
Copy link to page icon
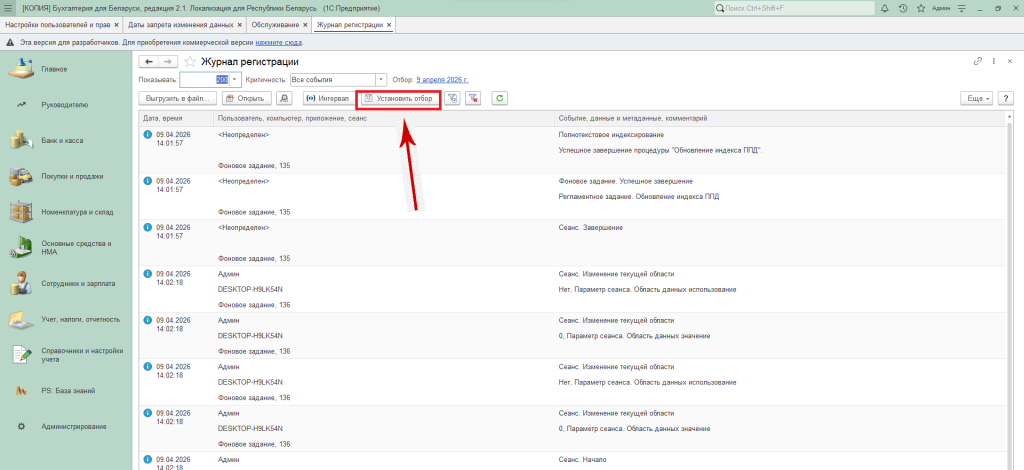point(978,61)
